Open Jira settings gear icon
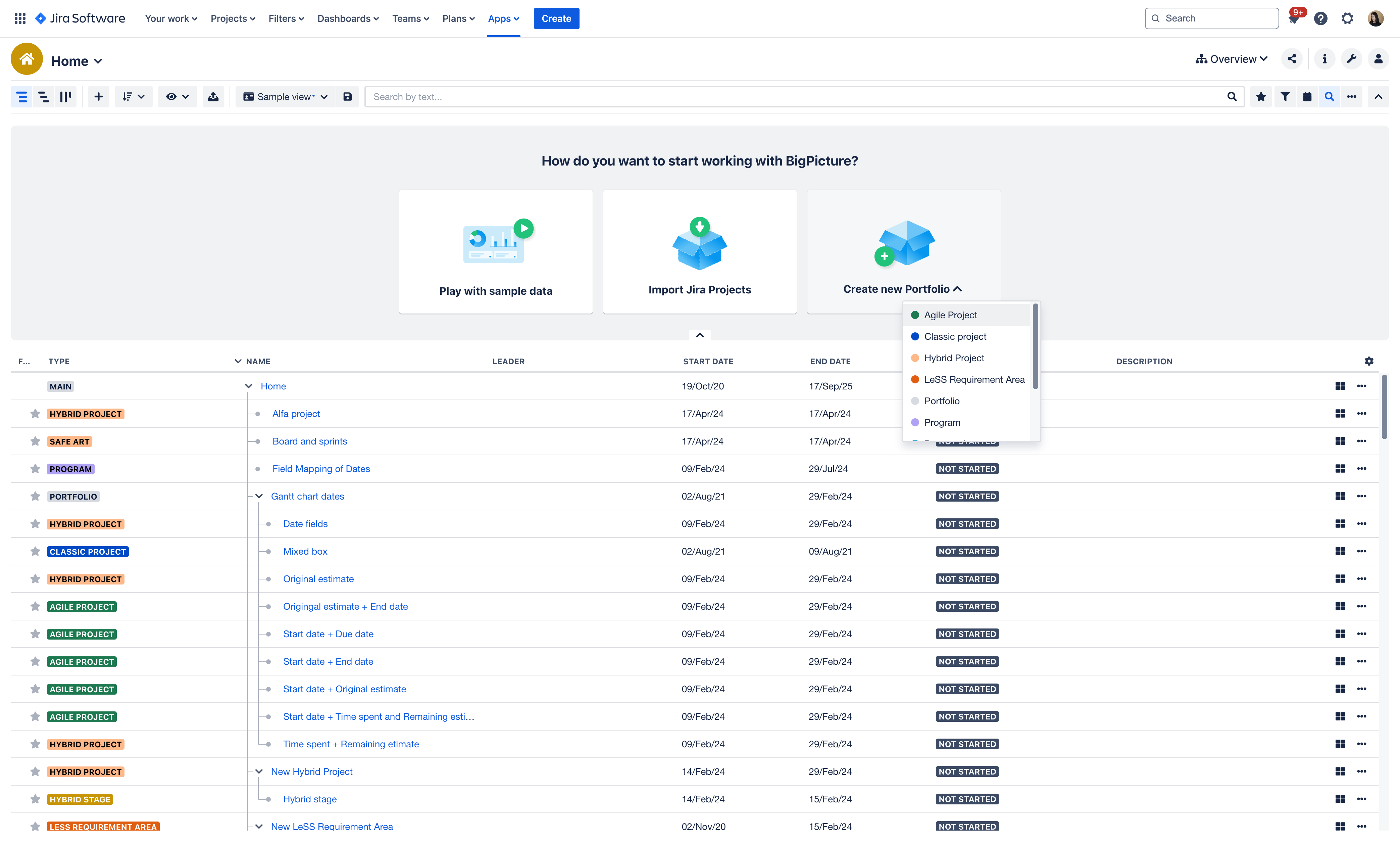 pos(1347,18)
